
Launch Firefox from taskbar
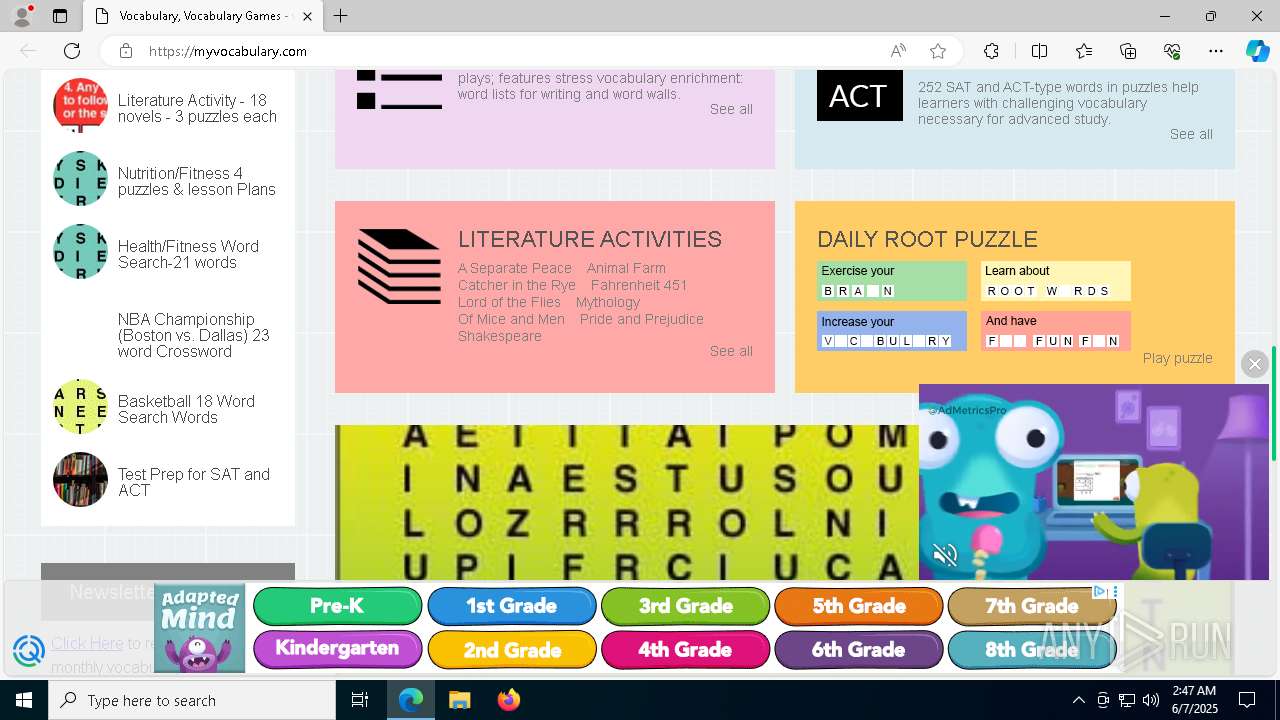pos(508,700)
